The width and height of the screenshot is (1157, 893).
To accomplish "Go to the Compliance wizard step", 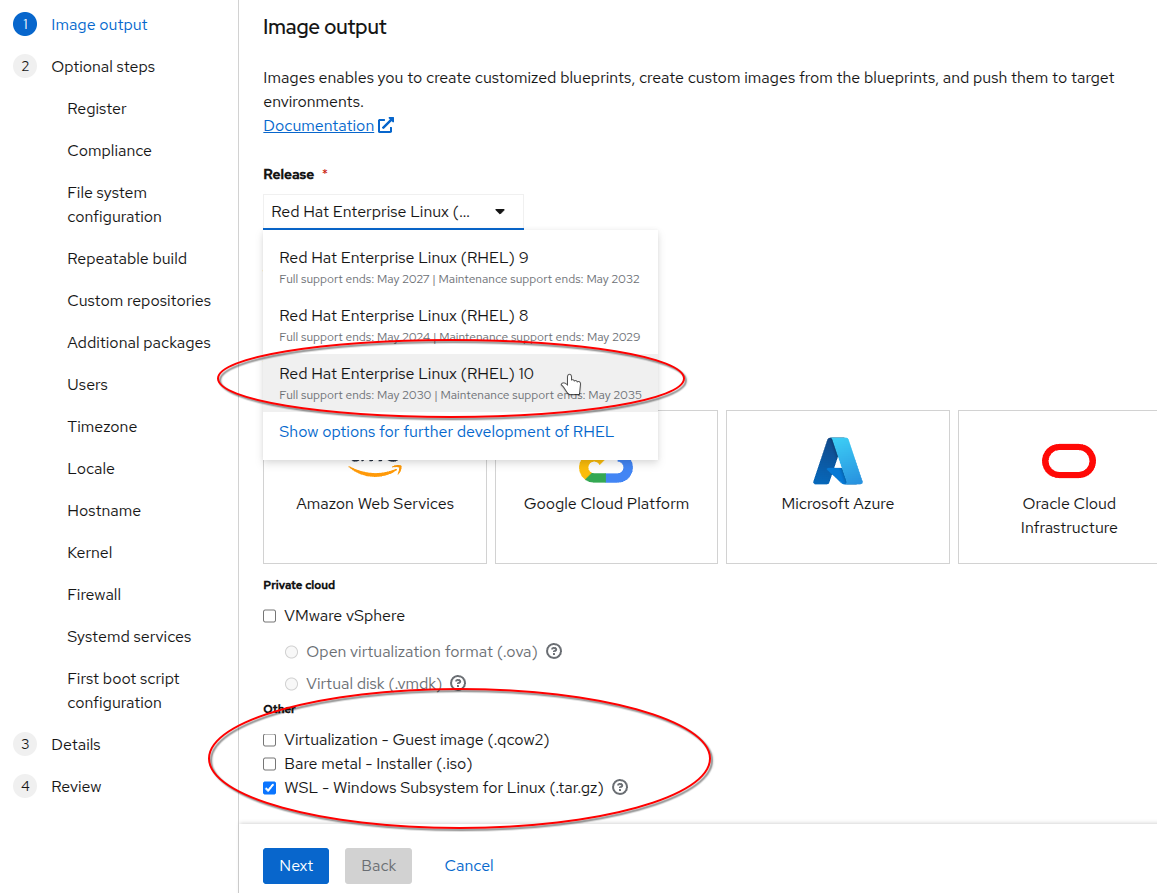I will [109, 151].
